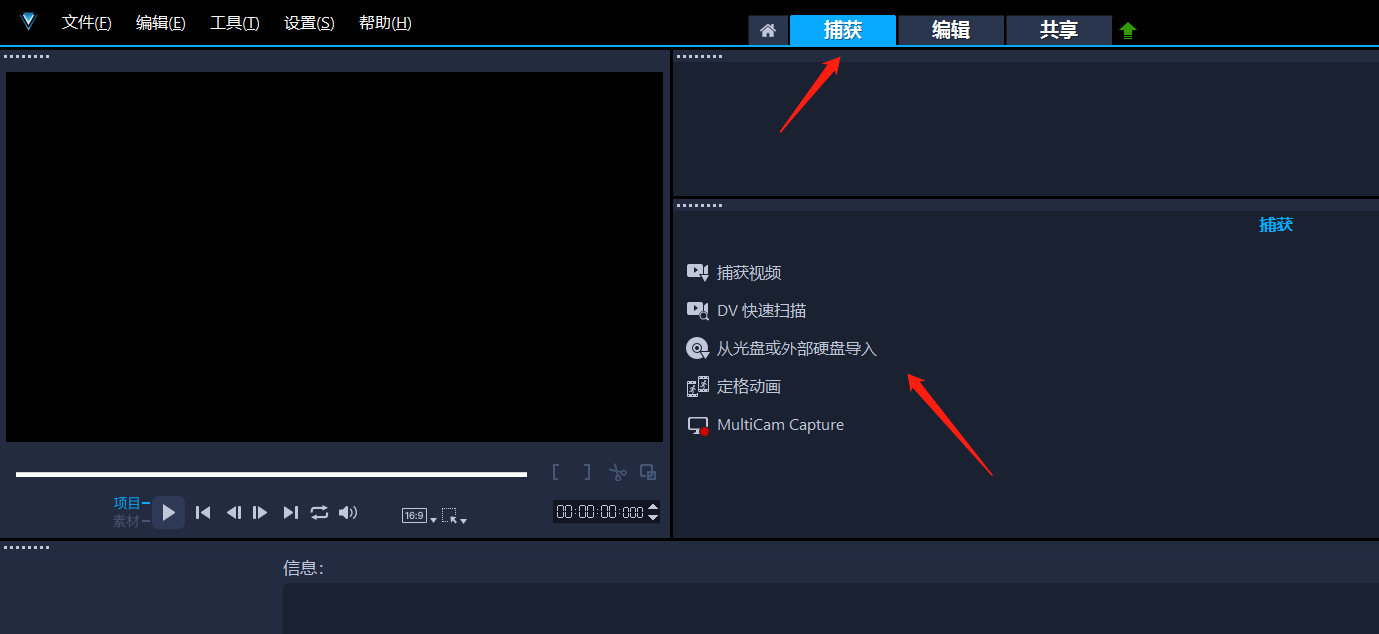The image size is (1379, 634).
Task: Click the green upgrade arrow icon
Action: [1128, 31]
